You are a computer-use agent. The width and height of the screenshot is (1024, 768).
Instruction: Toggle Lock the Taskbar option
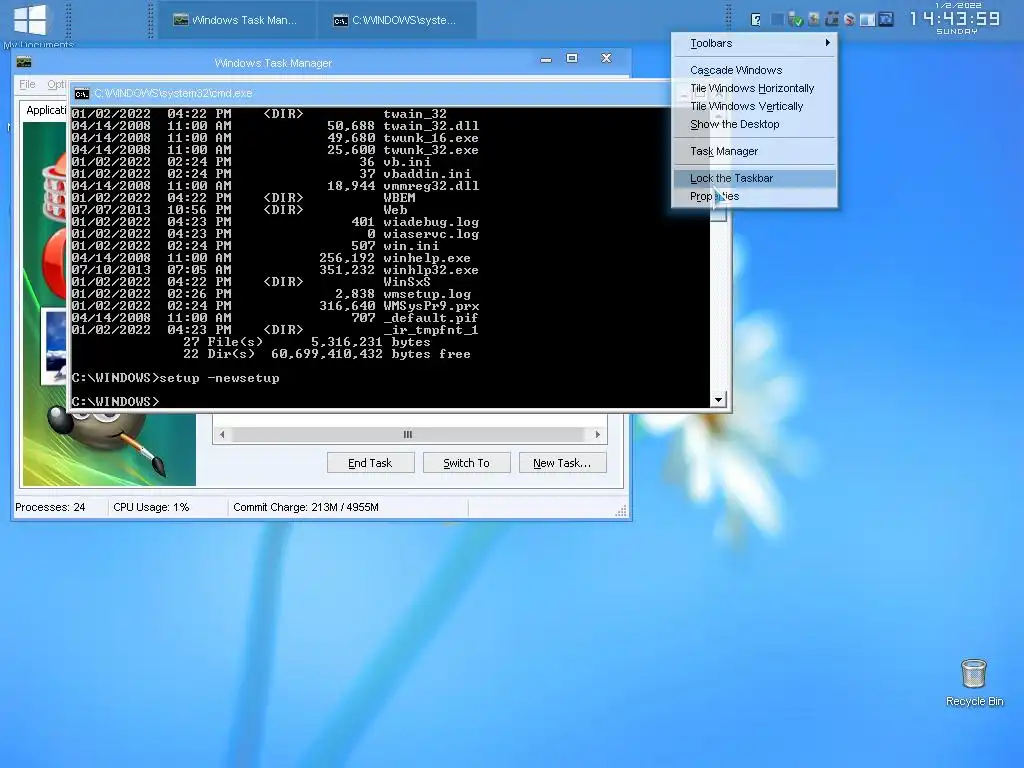click(754, 178)
